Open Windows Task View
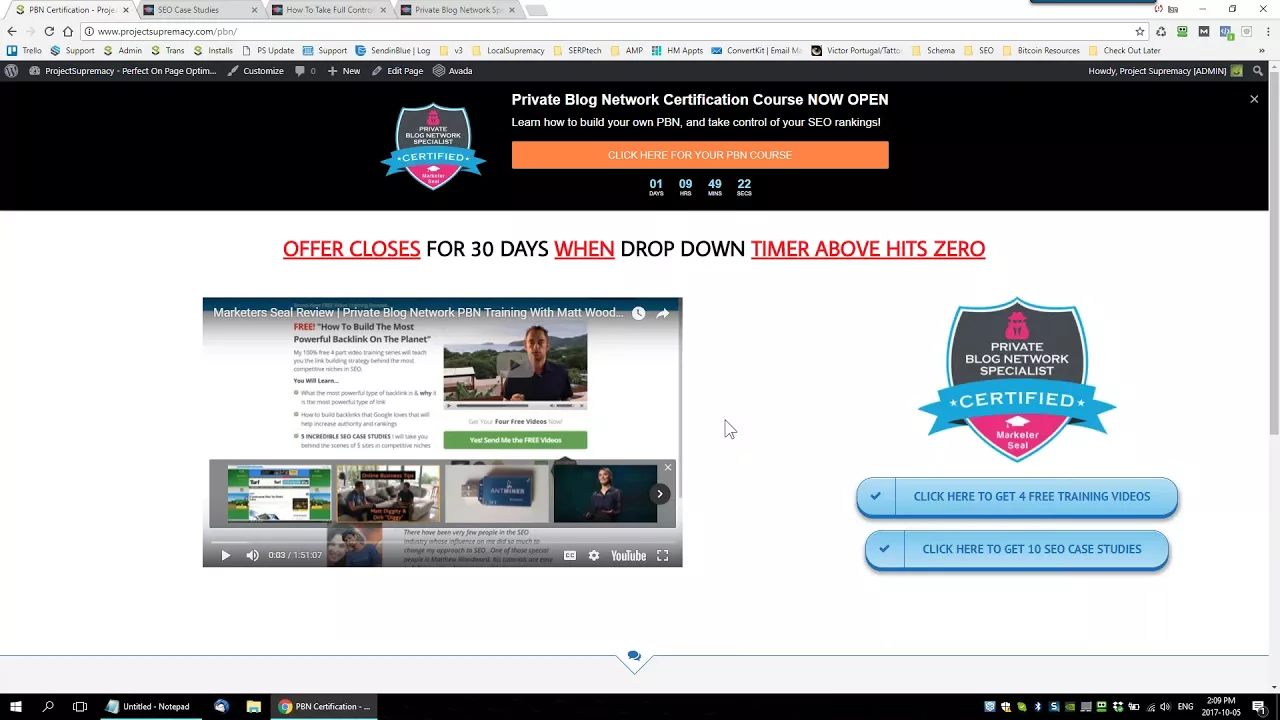This screenshot has height=720, width=1280. click(x=80, y=707)
